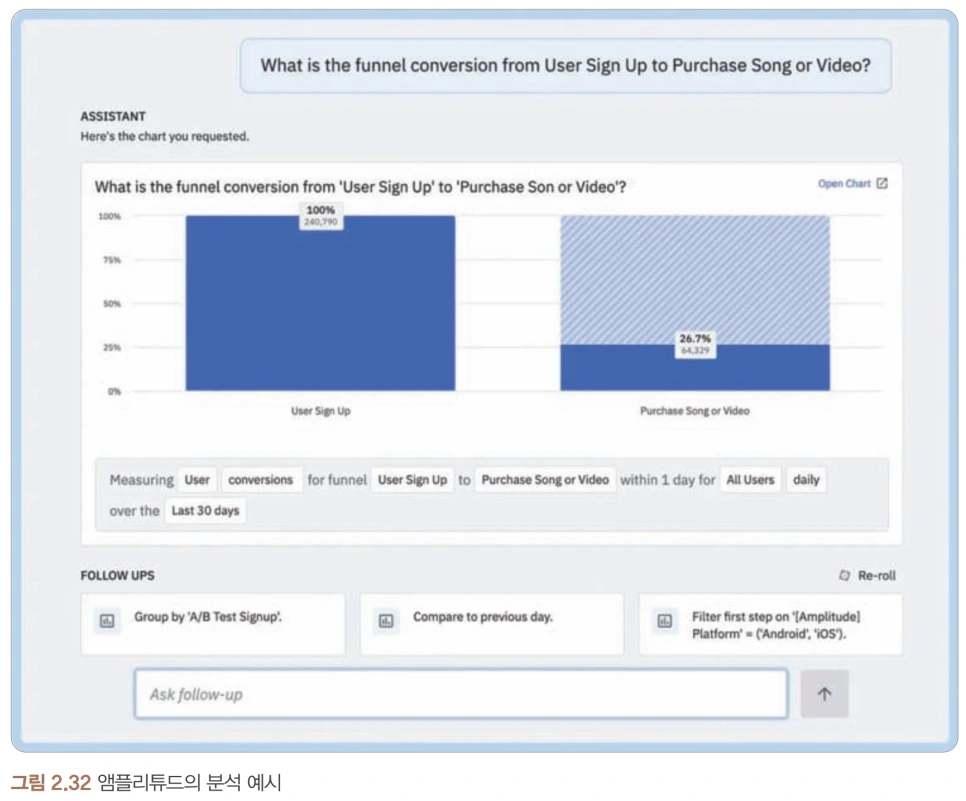Click the 'FOLLOW UPS' heading
This screenshot has width=966, height=801.
coord(118,575)
